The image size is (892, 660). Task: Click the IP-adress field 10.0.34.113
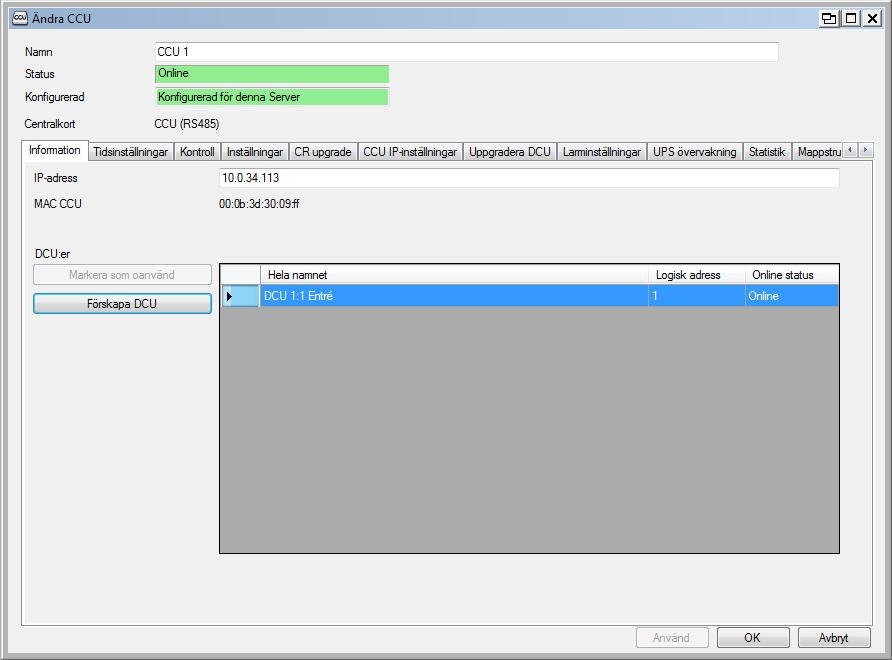click(x=529, y=178)
